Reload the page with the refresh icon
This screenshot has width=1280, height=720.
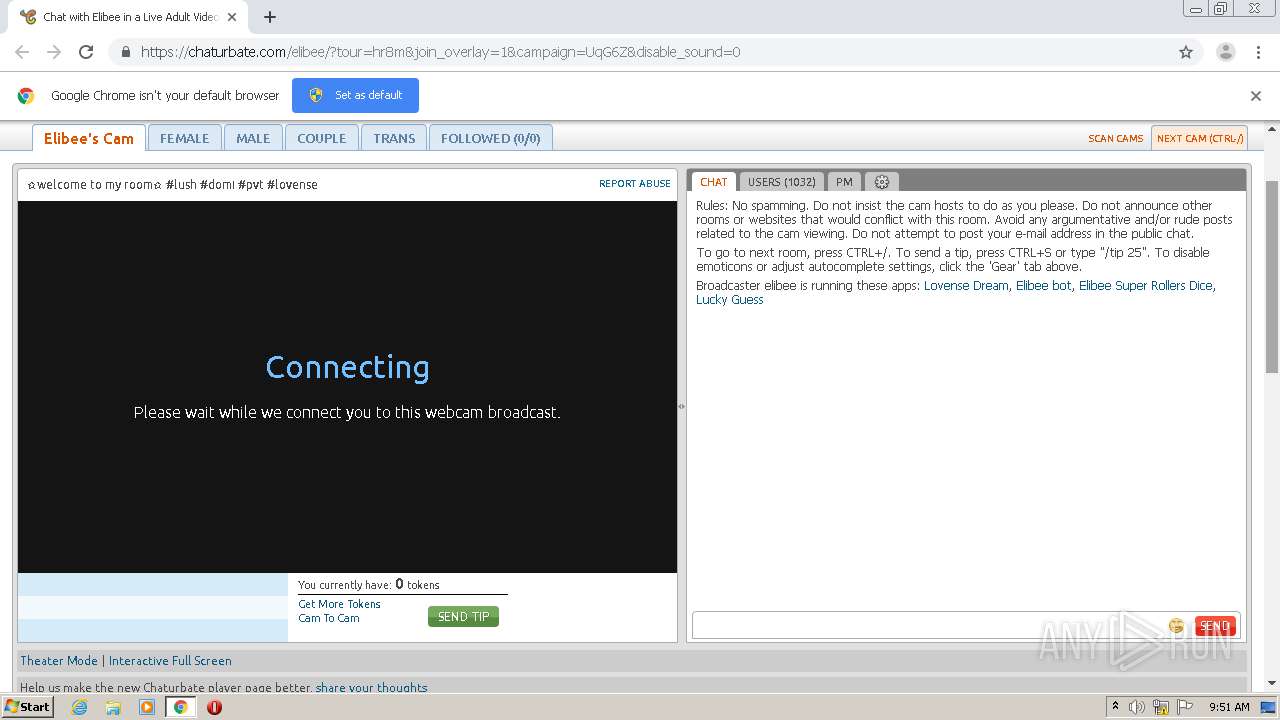tap(86, 52)
